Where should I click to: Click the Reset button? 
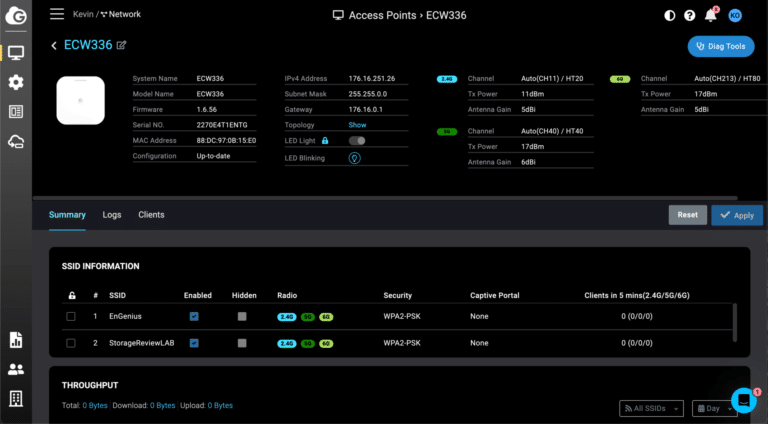pyautogui.click(x=688, y=215)
